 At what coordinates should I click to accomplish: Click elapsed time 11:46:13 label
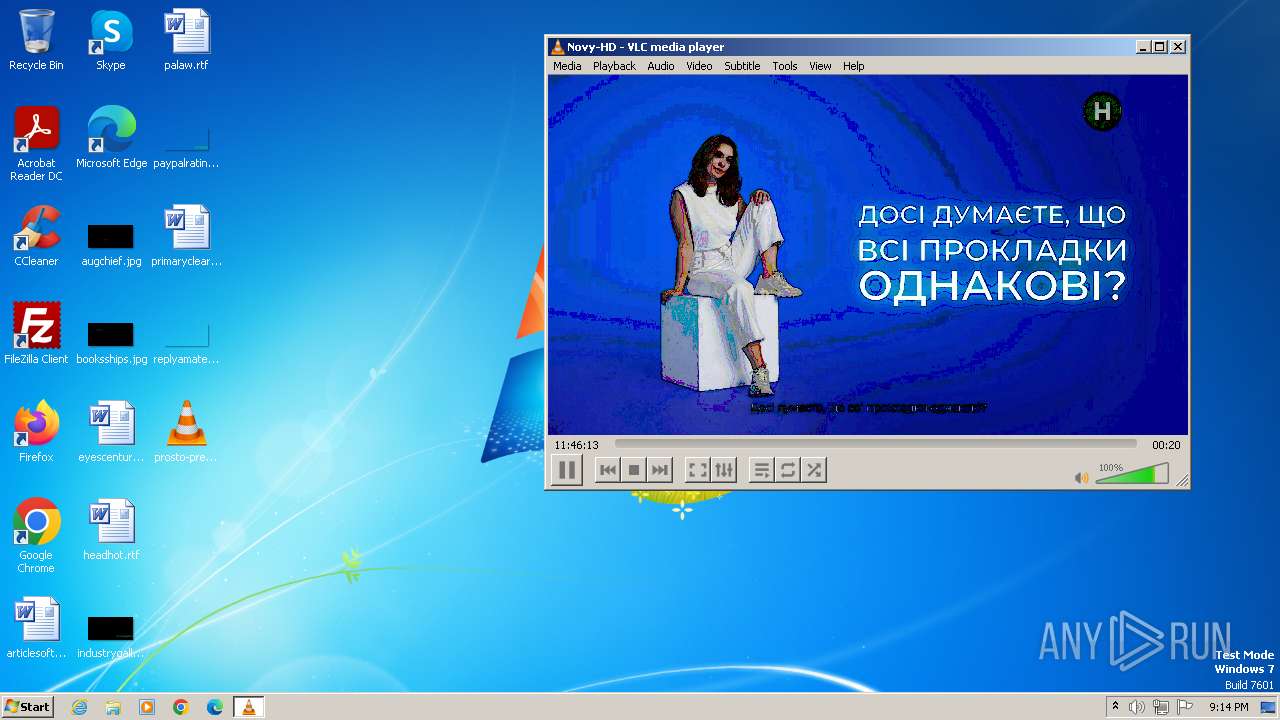pyautogui.click(x=576, y=445)
